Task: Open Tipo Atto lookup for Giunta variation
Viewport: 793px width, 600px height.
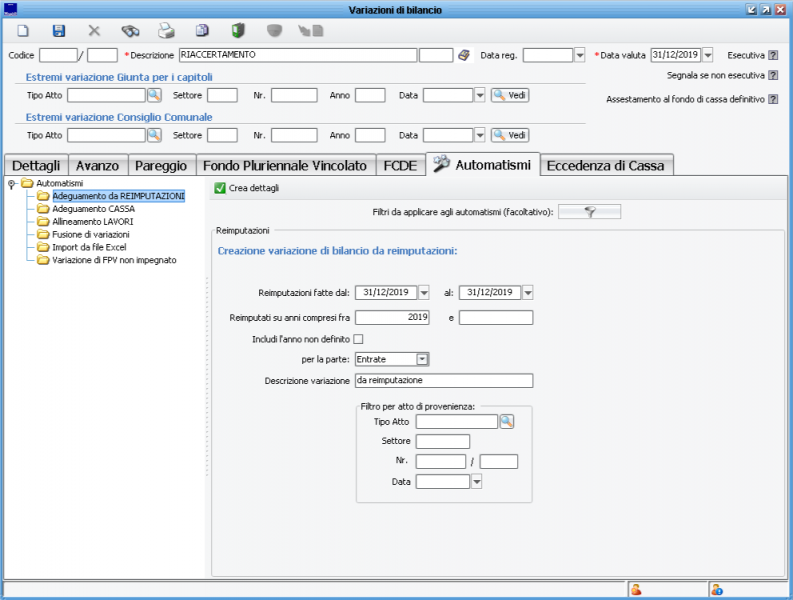Action: [x=154, y=95]
